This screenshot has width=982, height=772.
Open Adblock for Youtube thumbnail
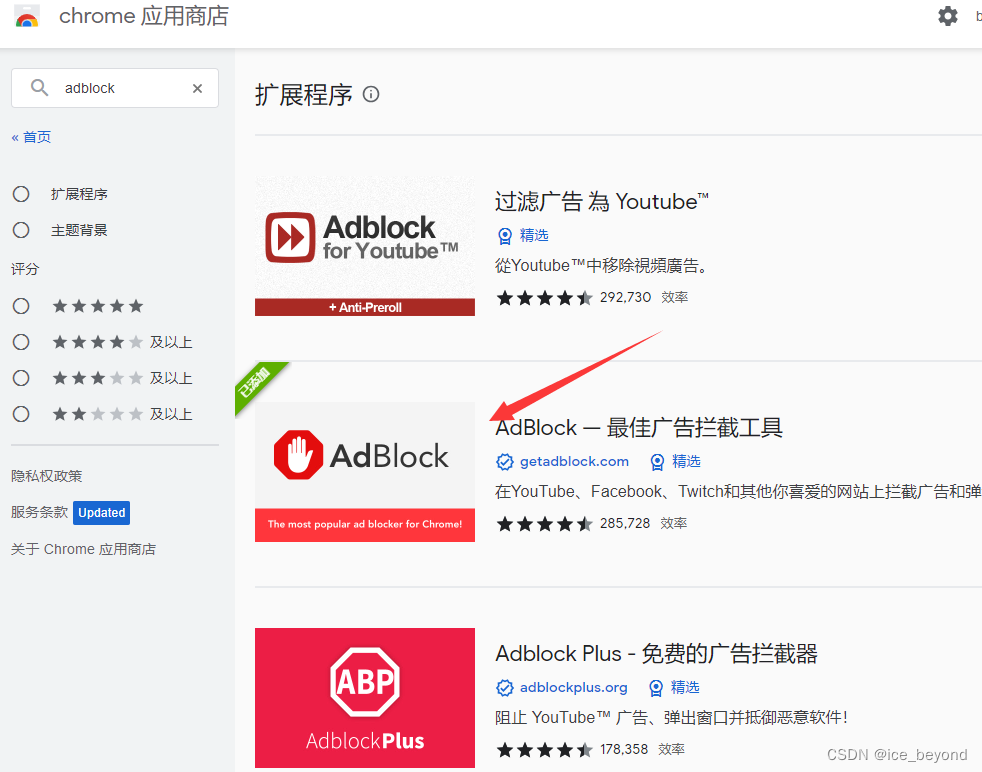tap(364, 246)
